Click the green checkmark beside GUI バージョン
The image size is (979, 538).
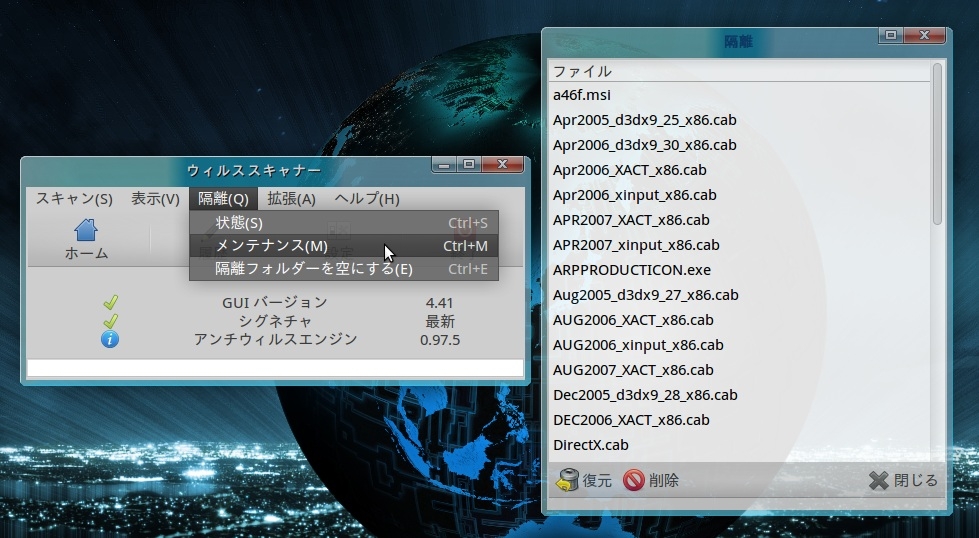[x=110, y=302]
